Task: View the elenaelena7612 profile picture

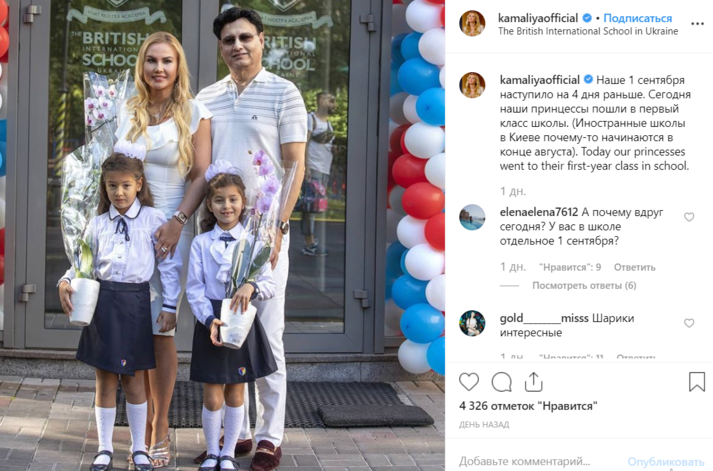Action: (x=472, y=217)
